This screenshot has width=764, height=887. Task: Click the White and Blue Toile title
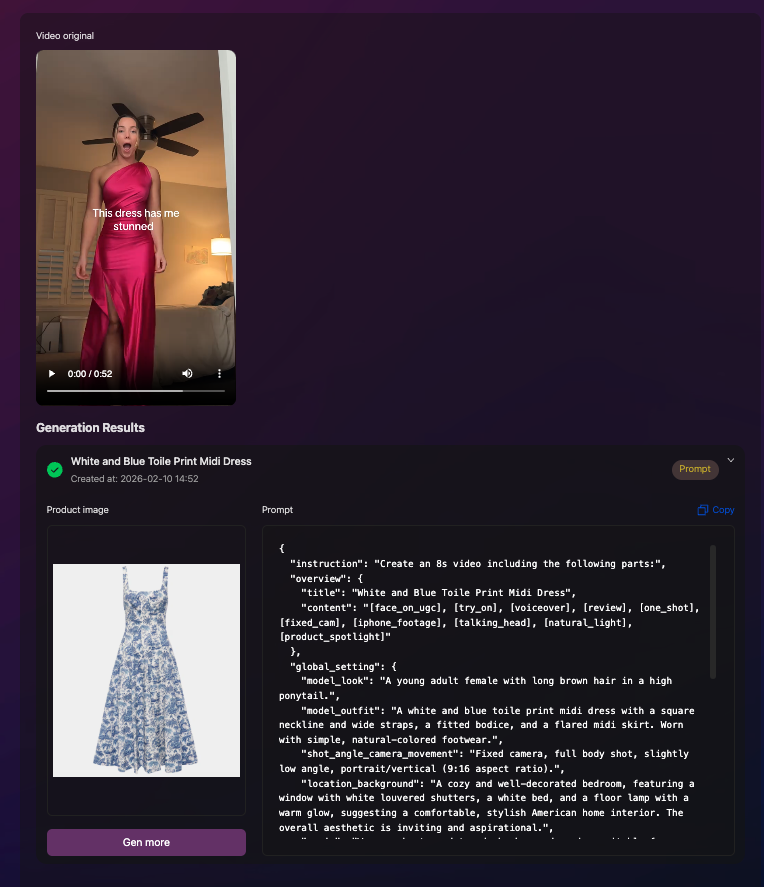(161, 461)
